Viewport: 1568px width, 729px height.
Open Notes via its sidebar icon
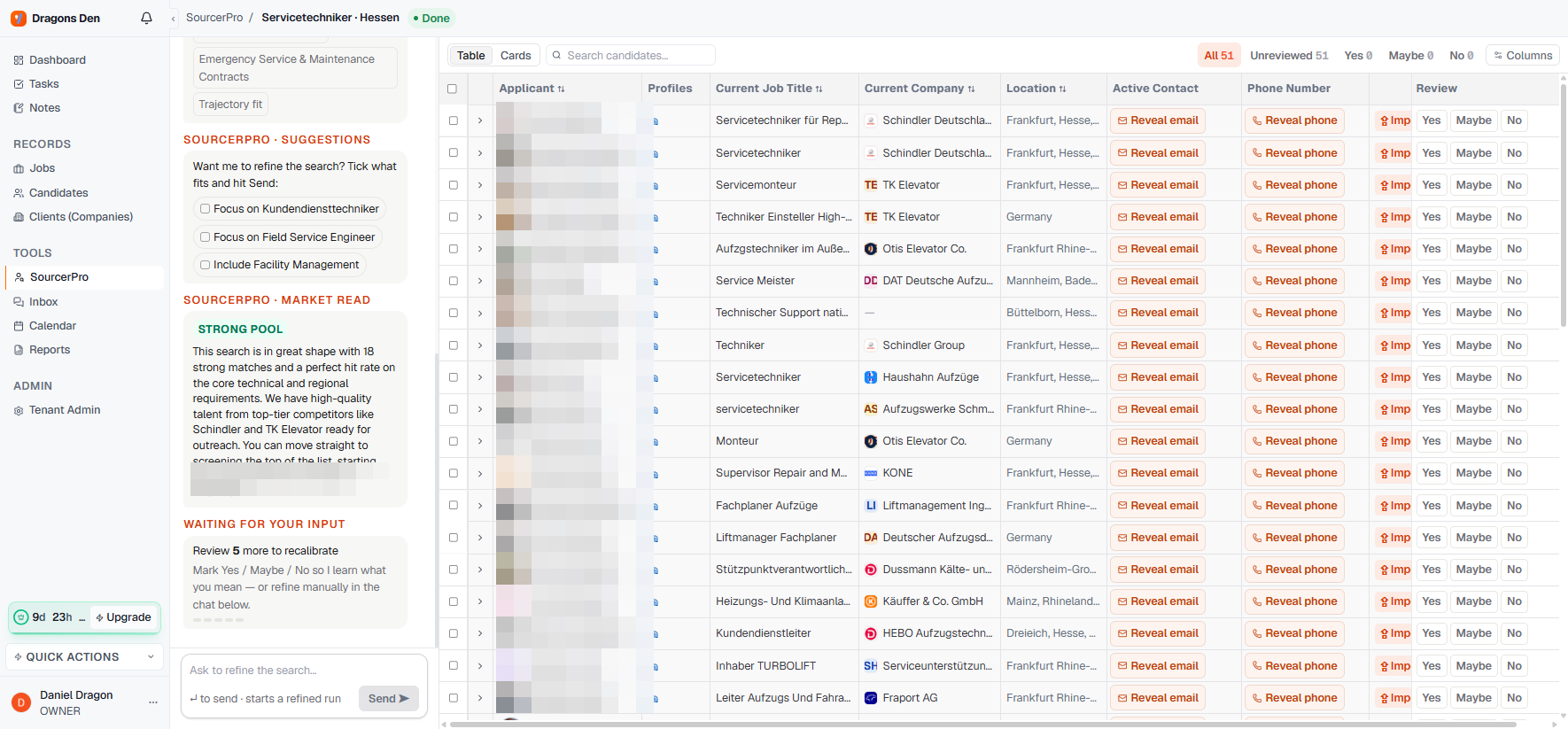tap(19, 108)
